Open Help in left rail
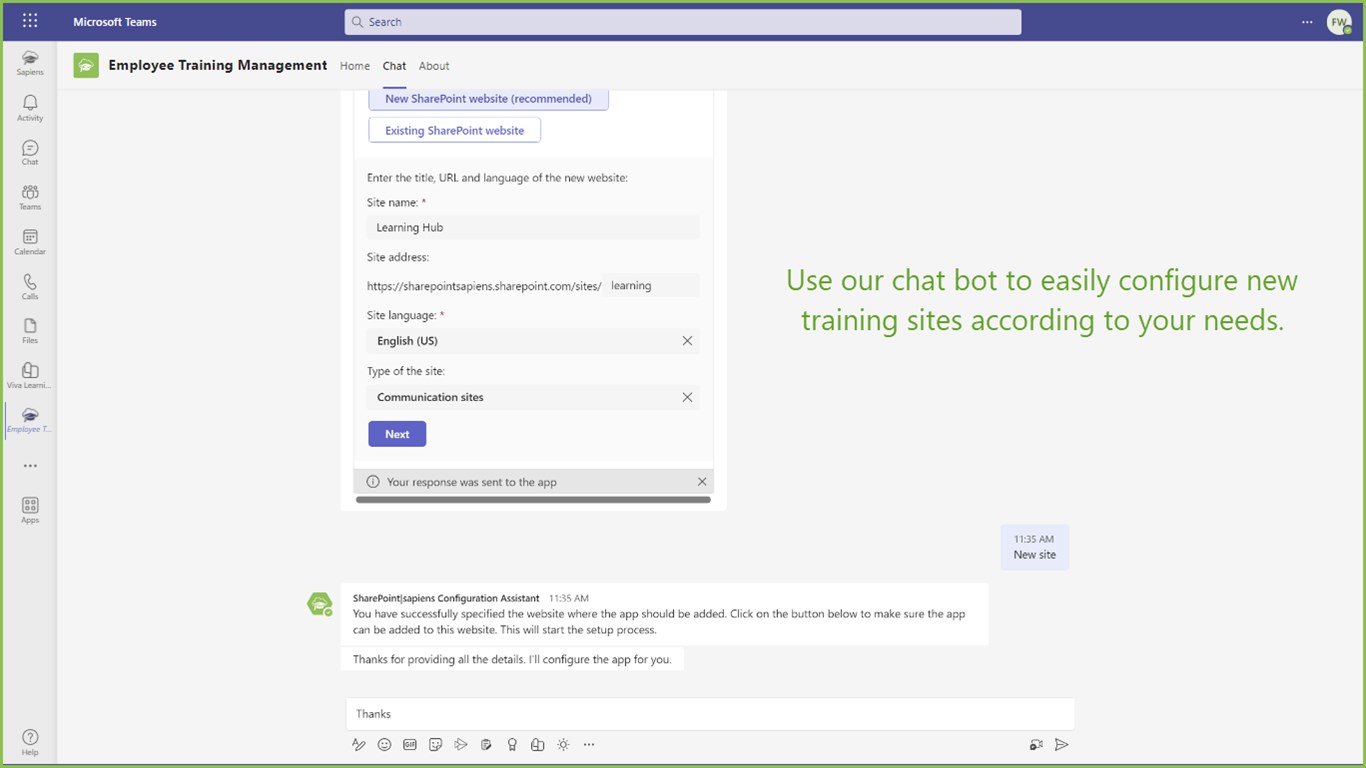The width and height of the screenshot is (1366, 768). point(30,741)
